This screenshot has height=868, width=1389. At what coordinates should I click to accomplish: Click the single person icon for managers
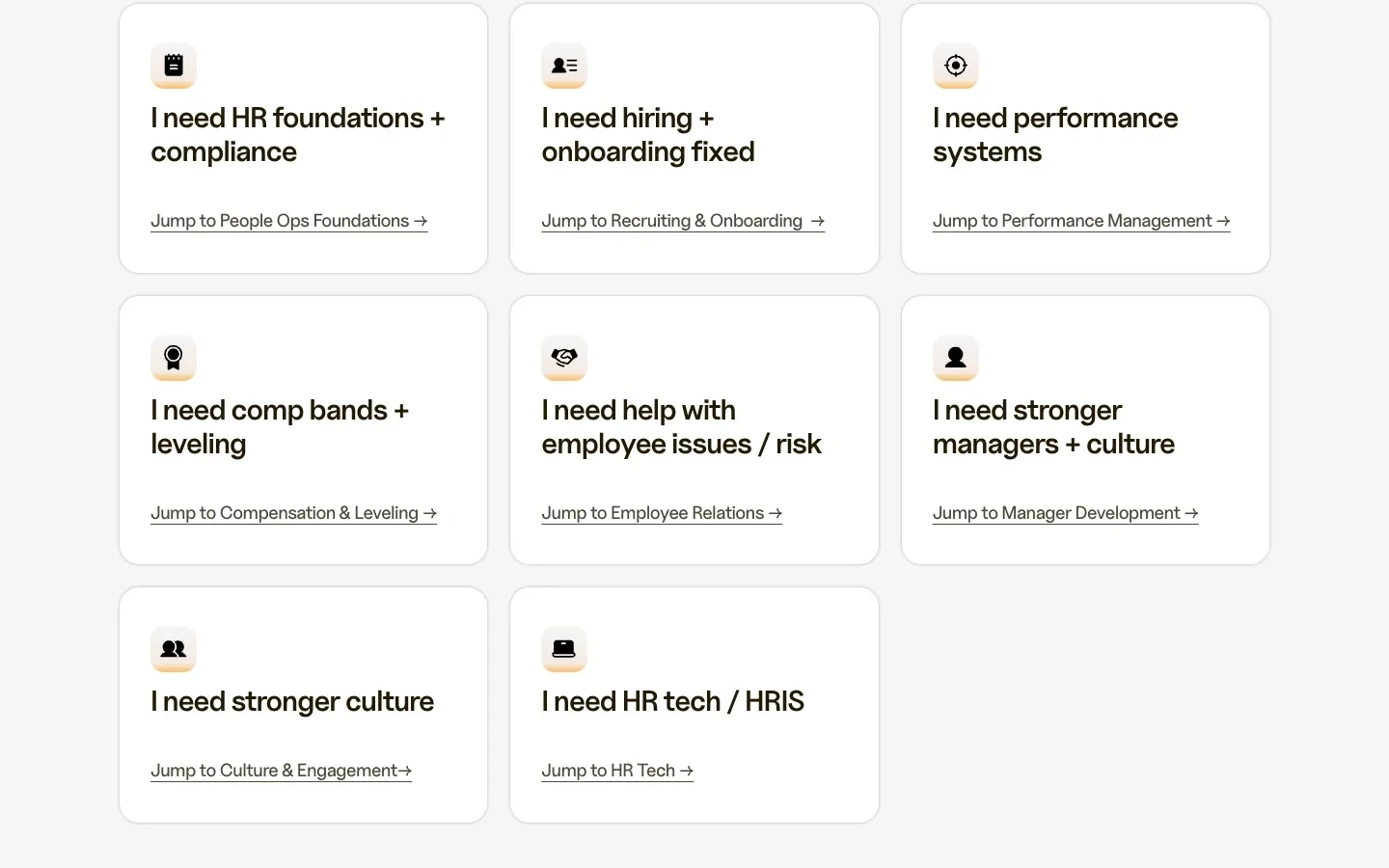(x=956, y=358)
